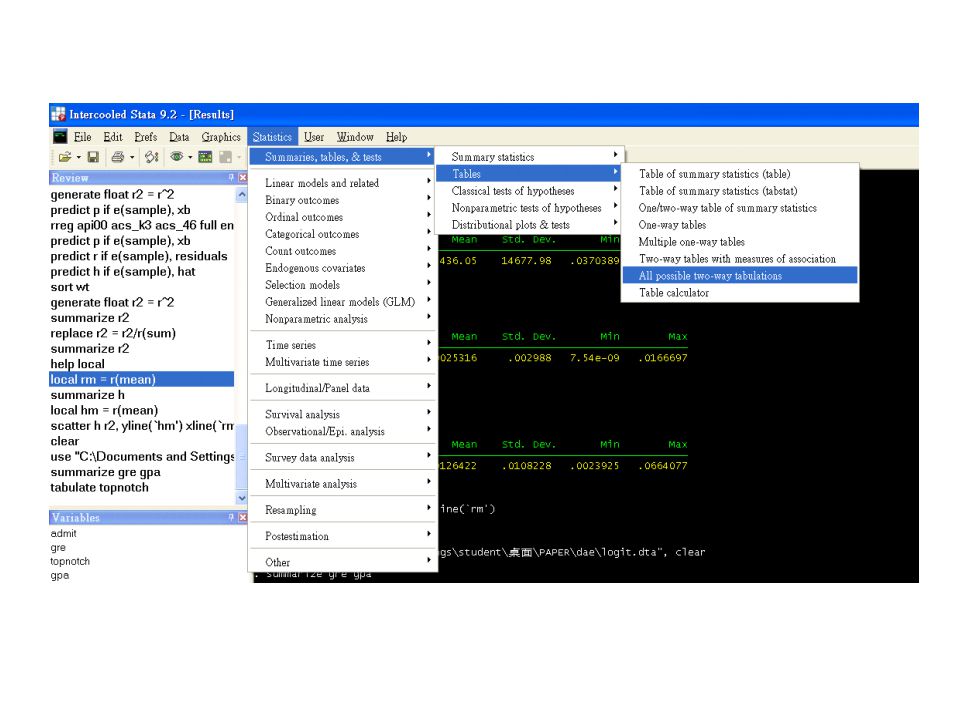This screenshot has height=720, width=960.
Task: Click the Print toolbar icon
Action: coord(118,157)
